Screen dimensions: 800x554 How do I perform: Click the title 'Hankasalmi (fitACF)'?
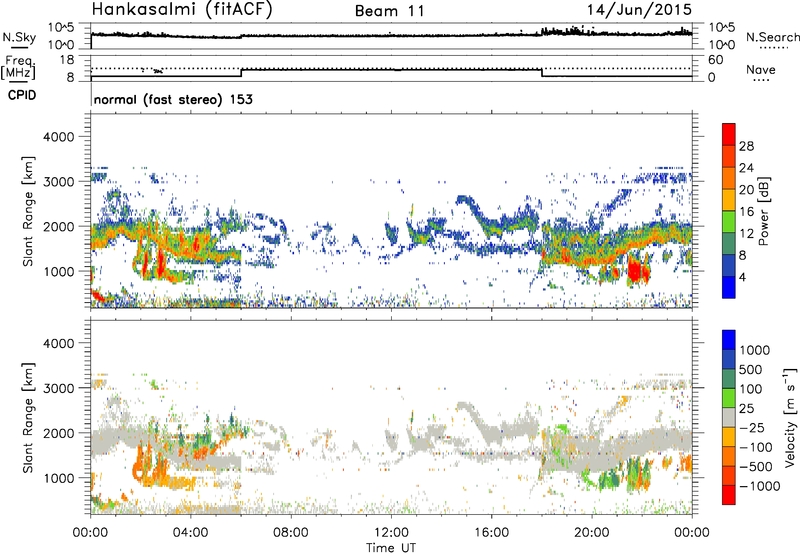tap(182, 10)
